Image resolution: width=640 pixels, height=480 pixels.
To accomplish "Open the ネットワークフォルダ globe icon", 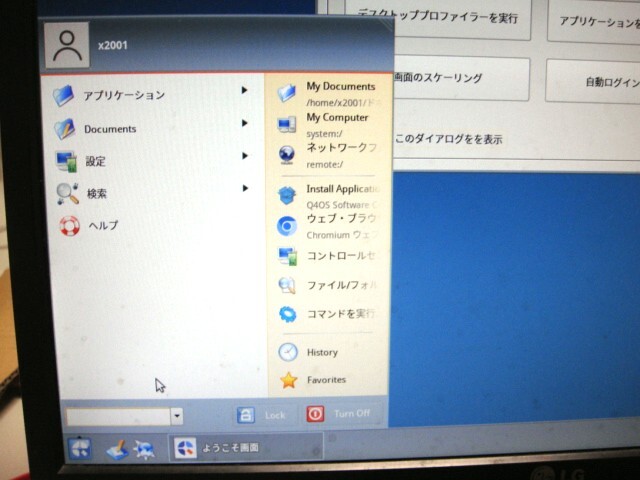I will 287,155.
